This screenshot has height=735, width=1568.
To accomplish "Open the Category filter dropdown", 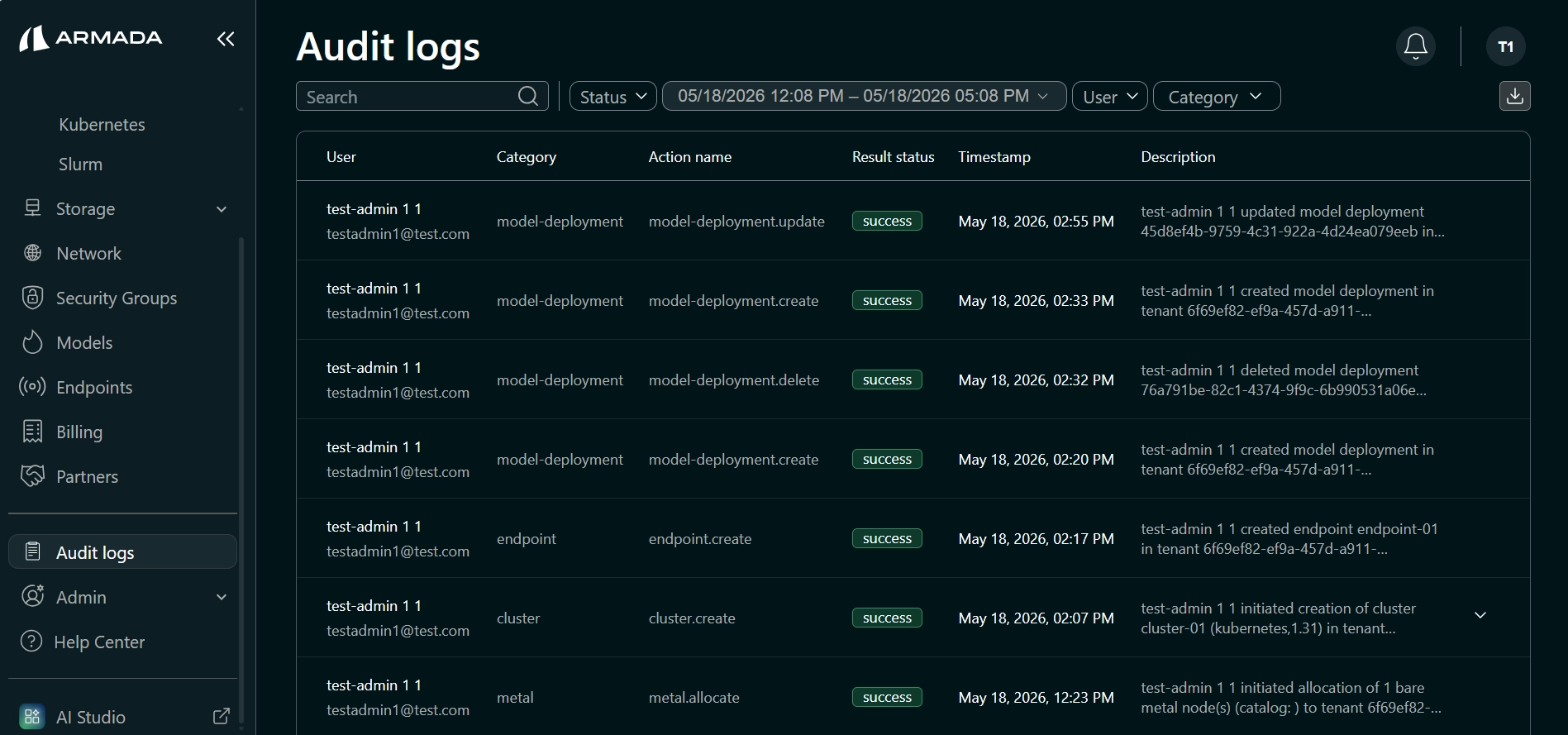I will [x=1216, y=96].
